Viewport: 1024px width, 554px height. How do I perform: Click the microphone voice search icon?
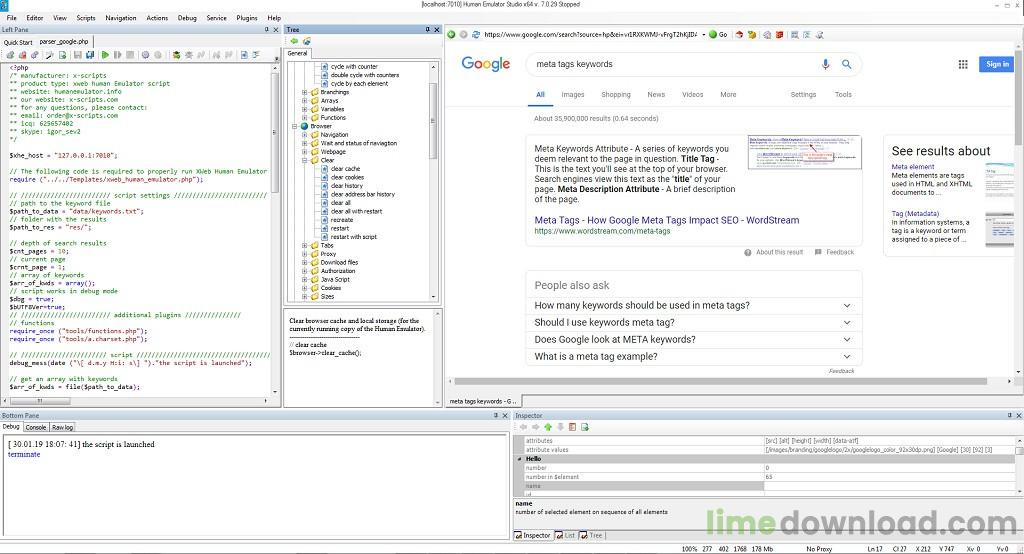[x=826, y=64]
